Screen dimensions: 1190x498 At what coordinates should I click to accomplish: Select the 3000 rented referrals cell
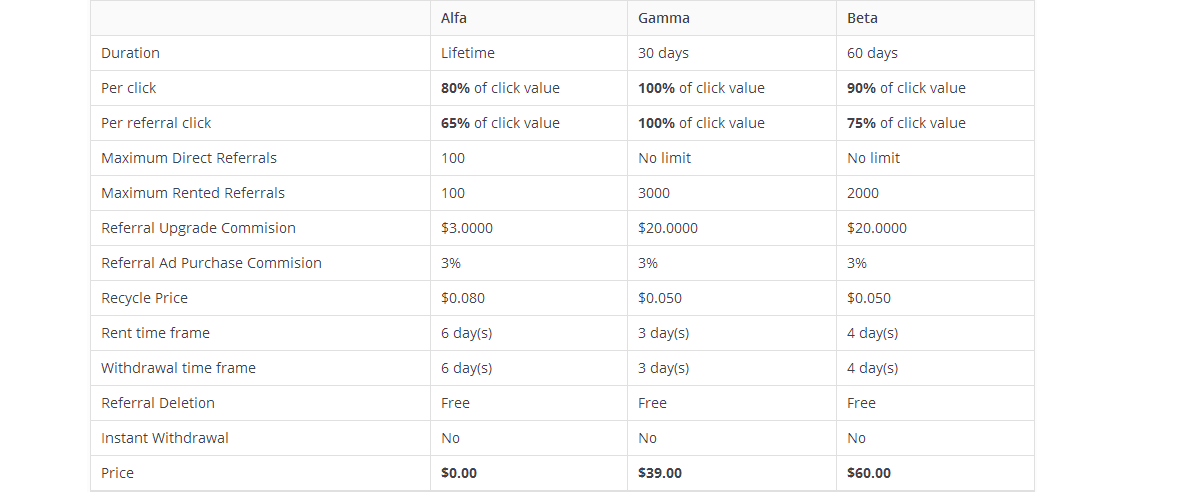[654, 193]
